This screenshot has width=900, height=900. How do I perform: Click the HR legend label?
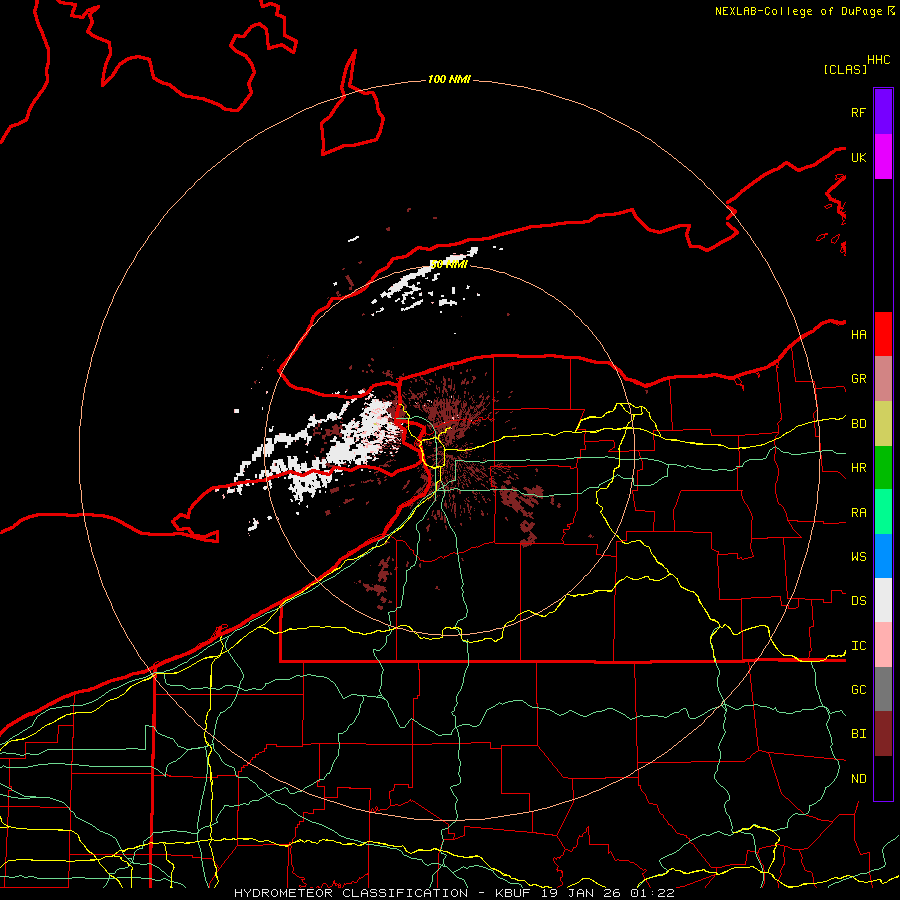click(x=858, y=468)
